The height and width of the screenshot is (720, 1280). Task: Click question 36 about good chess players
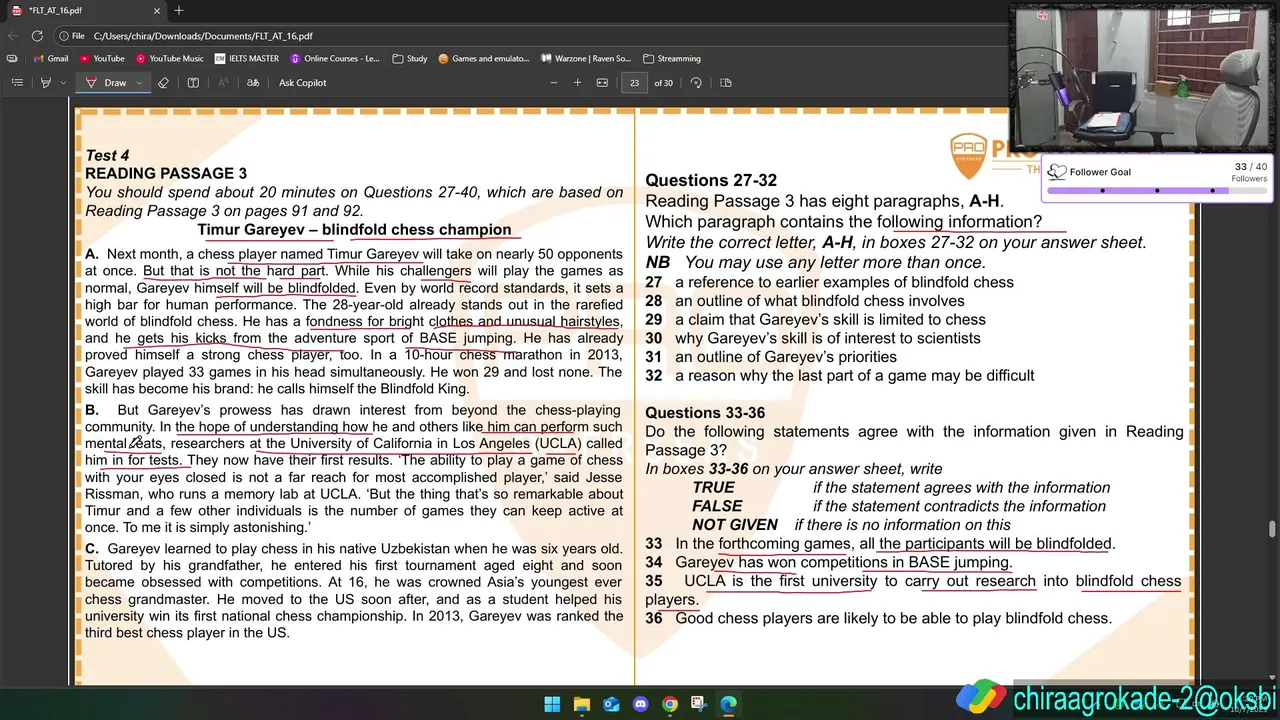[878, 619]
